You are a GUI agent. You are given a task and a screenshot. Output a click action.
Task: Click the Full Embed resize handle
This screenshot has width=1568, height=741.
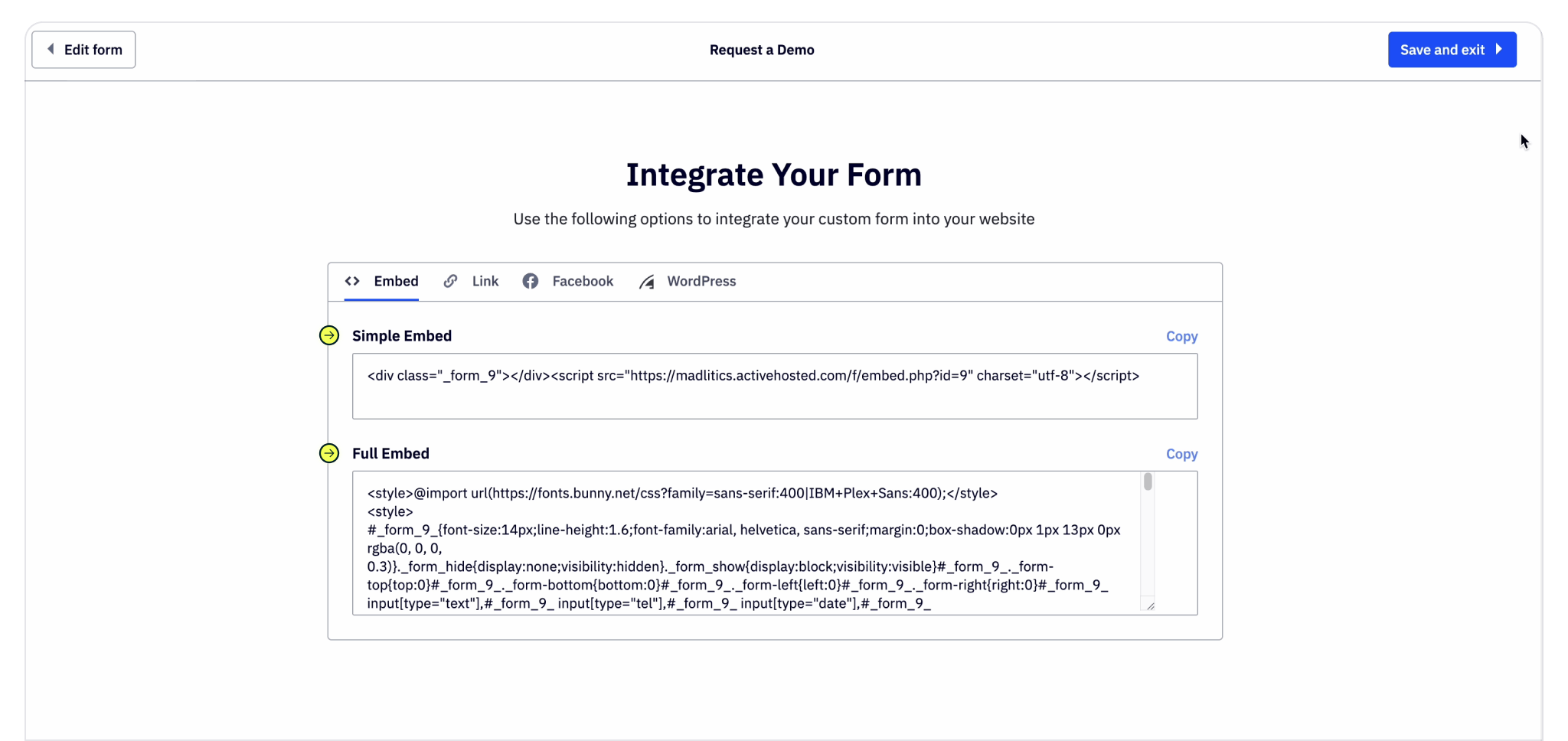(x=1150, y=606)
